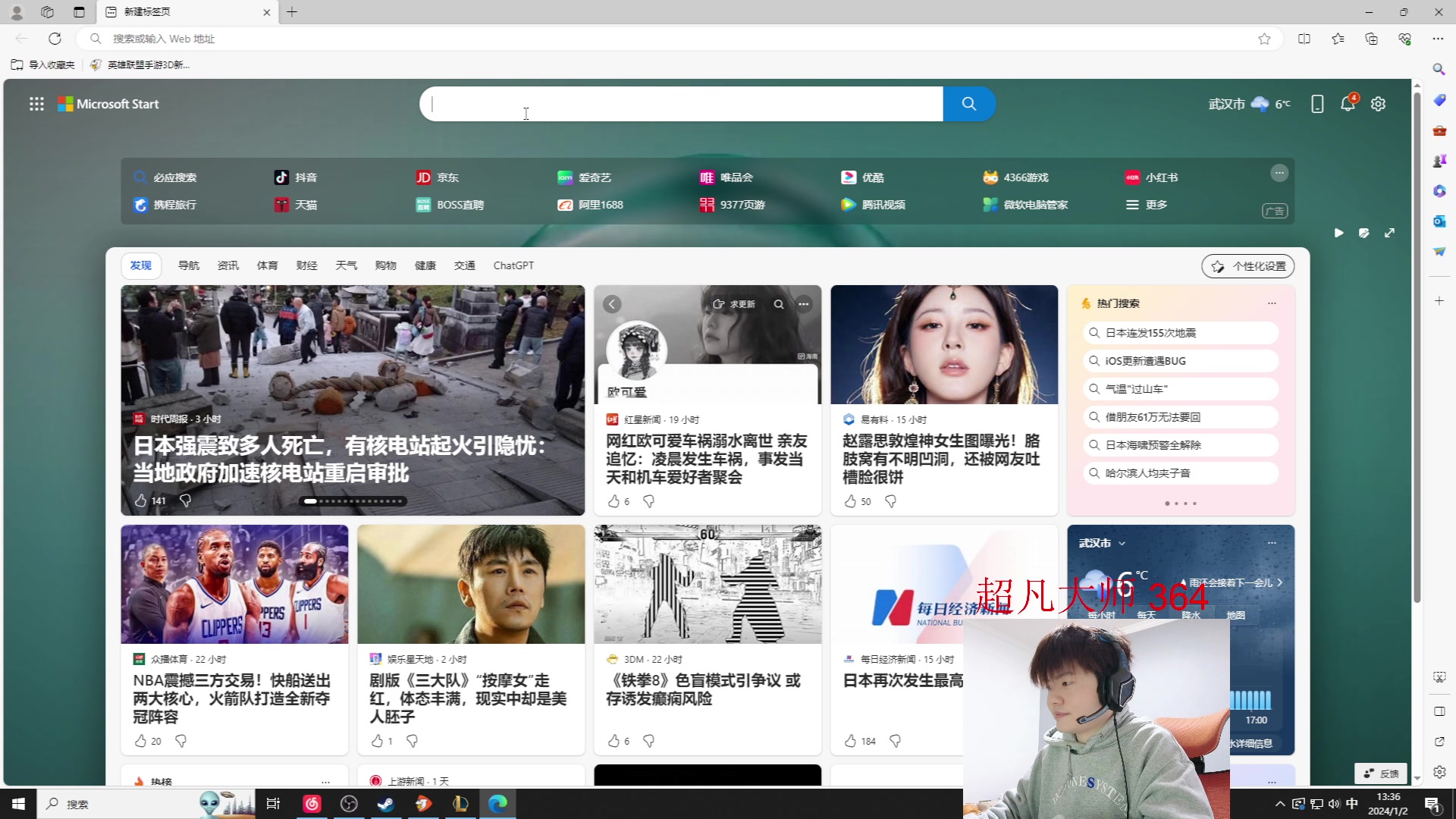Viewport: 1456px width, 819px height.
Task: Open the Douyin shortcut
Action: point(296,177)
